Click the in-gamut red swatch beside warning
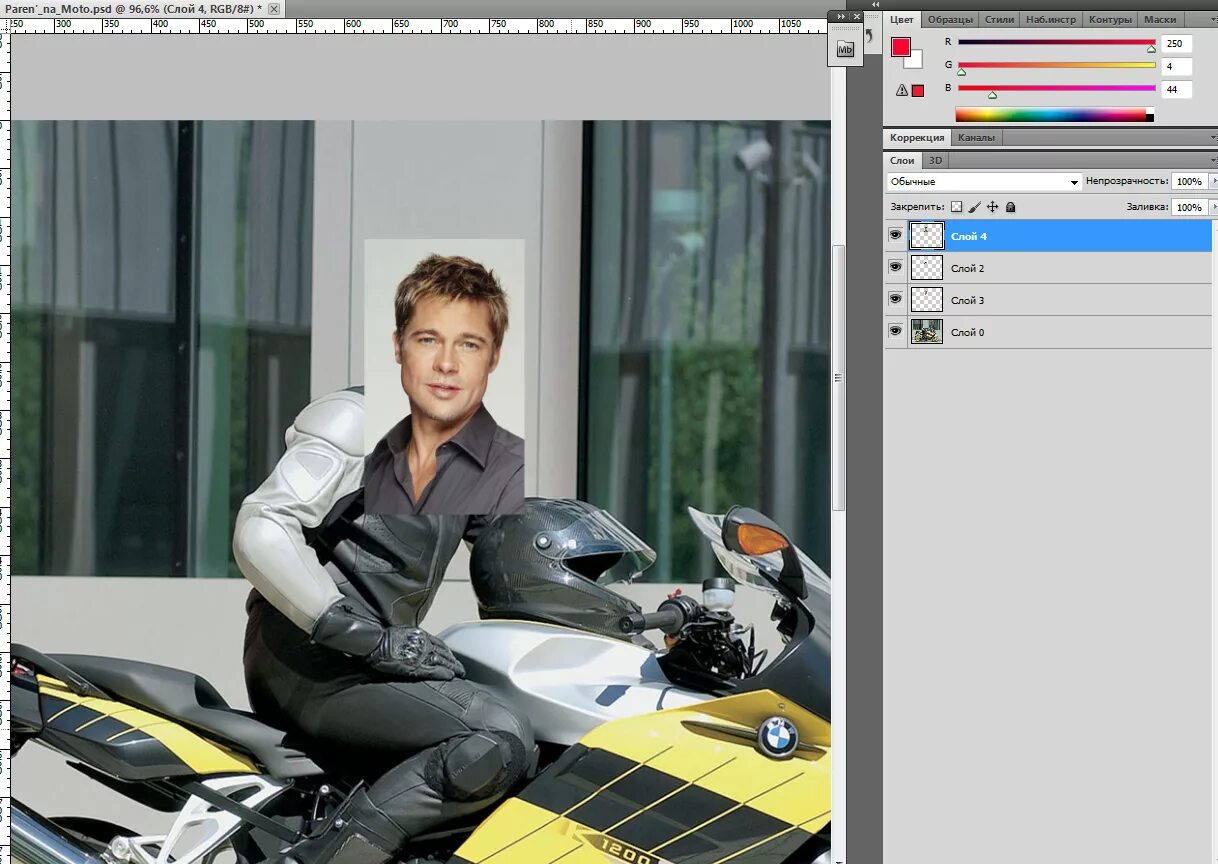This screenshot has width=1218, height=864. tap(918, 90)
